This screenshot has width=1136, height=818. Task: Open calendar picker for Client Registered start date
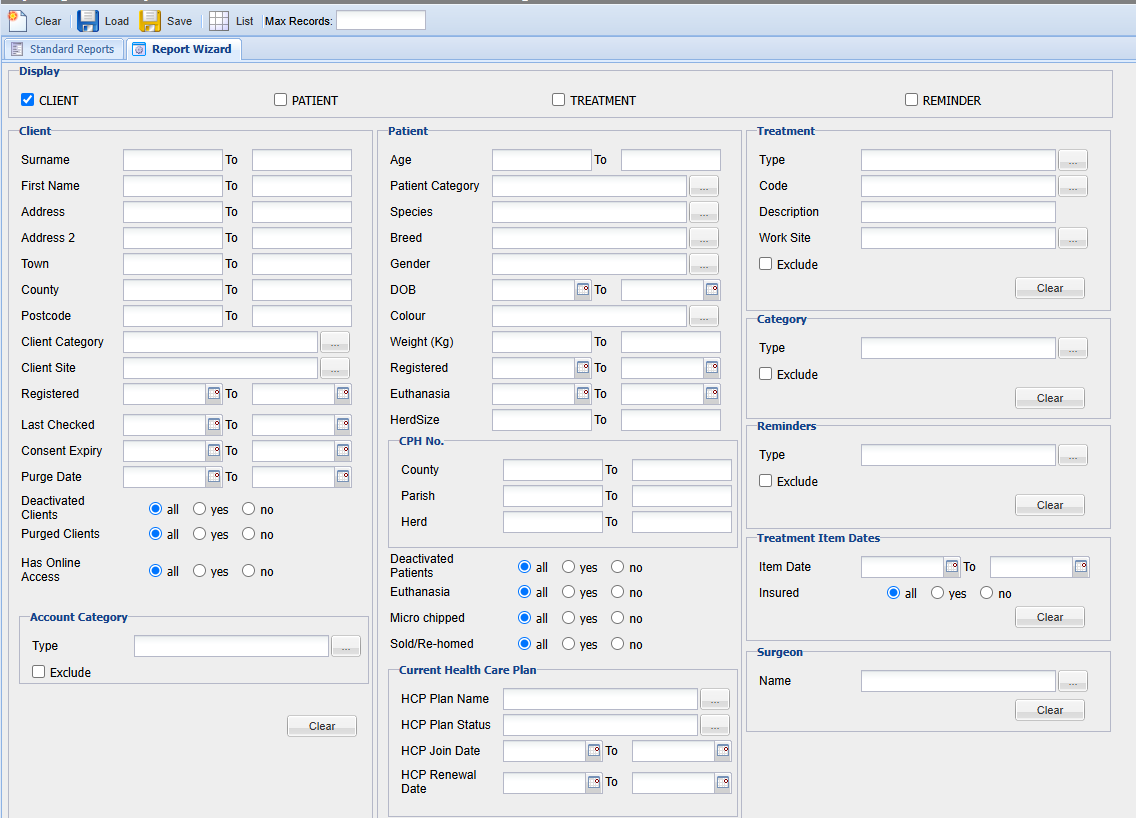(x=214, y=394)
